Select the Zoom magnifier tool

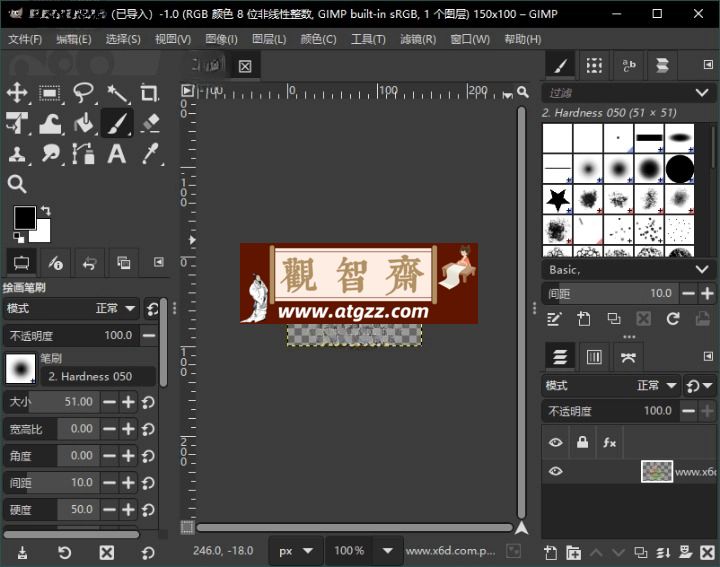click(17, 184)
